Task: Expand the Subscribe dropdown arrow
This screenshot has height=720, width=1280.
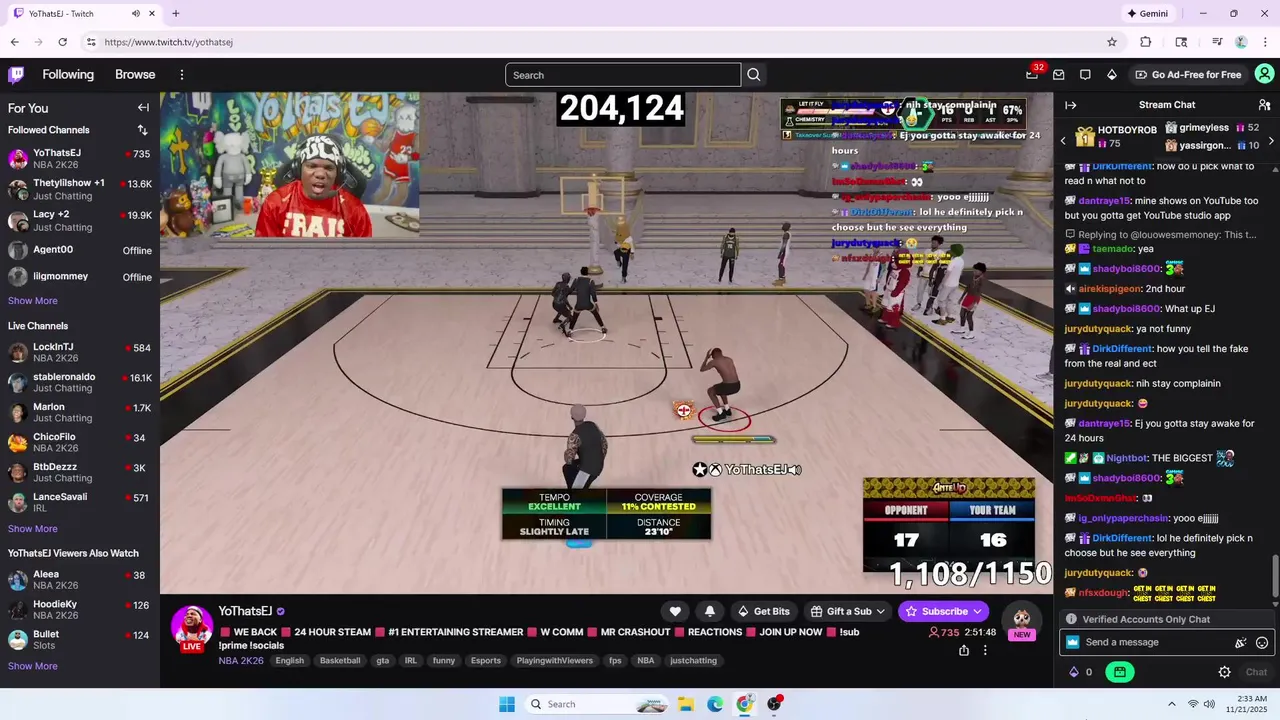Action: [978, 611]
